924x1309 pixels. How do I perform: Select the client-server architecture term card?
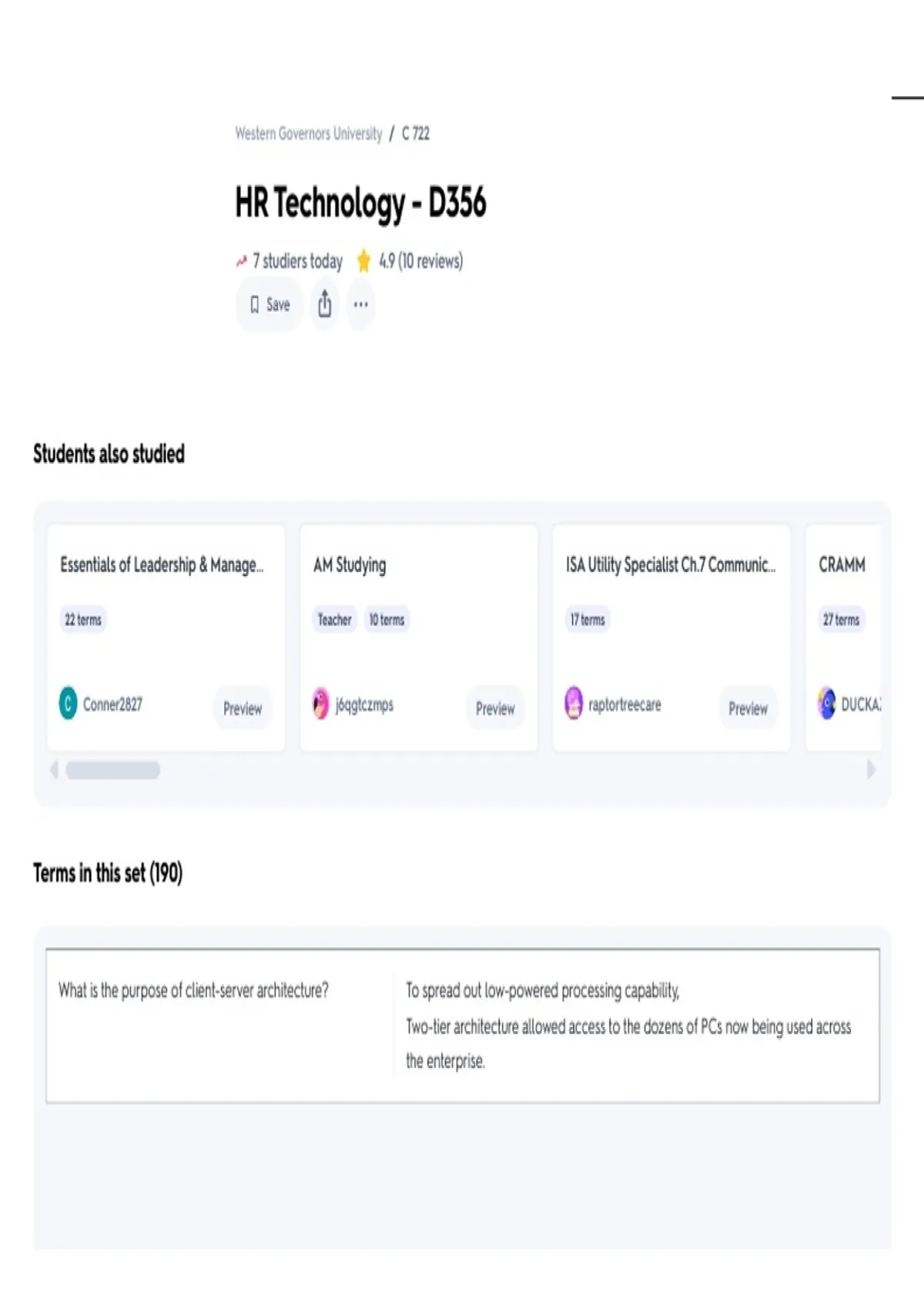tap(462, 1025)
